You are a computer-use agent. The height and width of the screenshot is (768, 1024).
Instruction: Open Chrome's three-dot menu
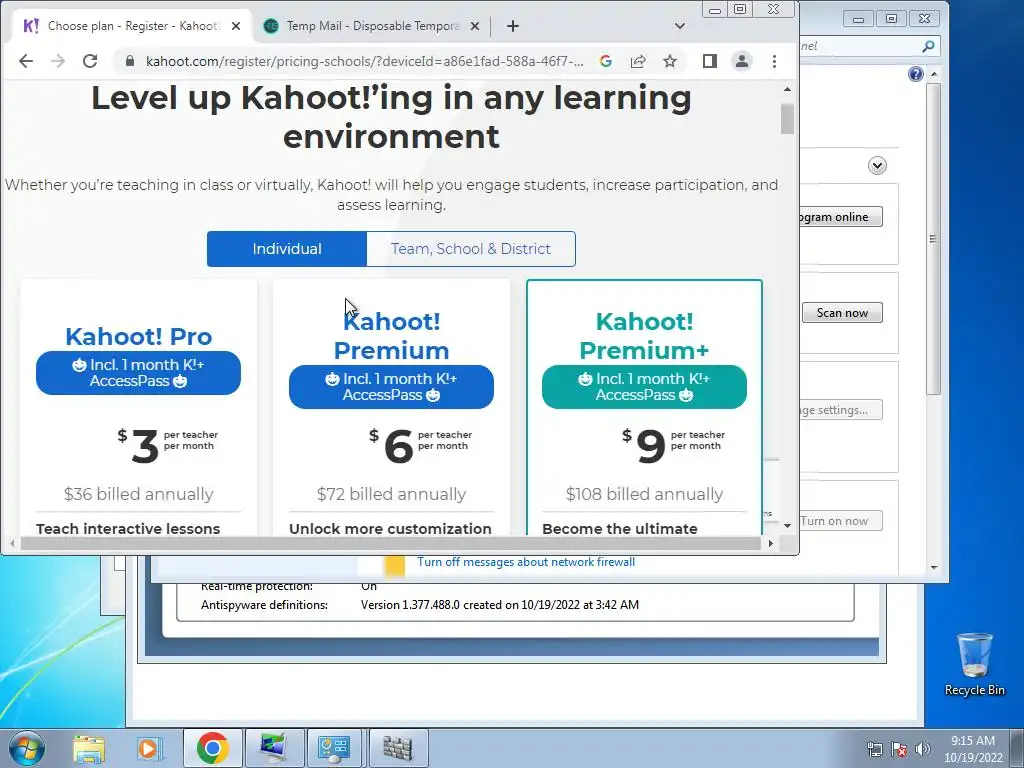point(775,61)
